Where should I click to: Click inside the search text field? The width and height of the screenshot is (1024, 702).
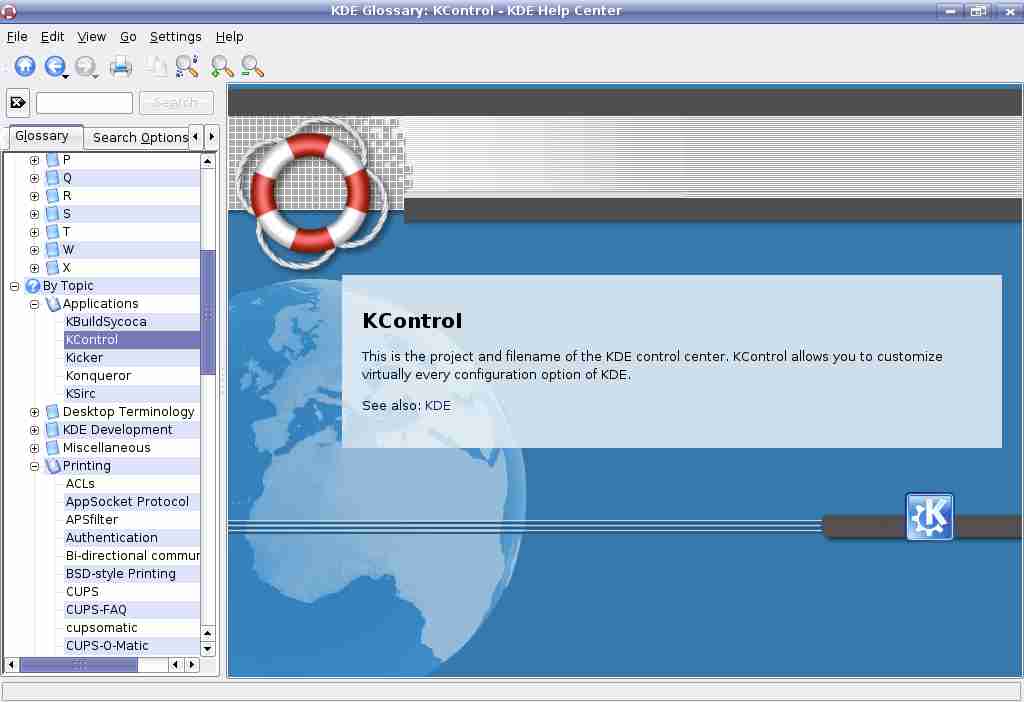[84, 103]
